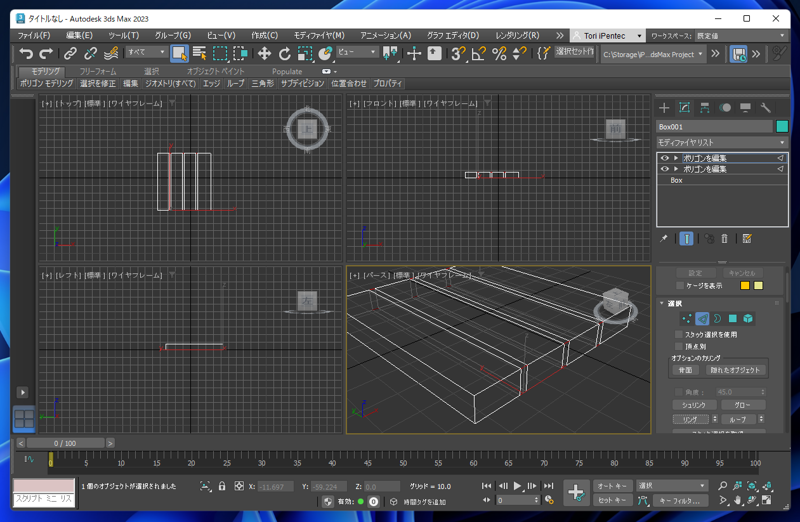Viewport: 800px width, 522px height.
Task: Open Configure Modifier Sets icon
Action: coord(747,238)
